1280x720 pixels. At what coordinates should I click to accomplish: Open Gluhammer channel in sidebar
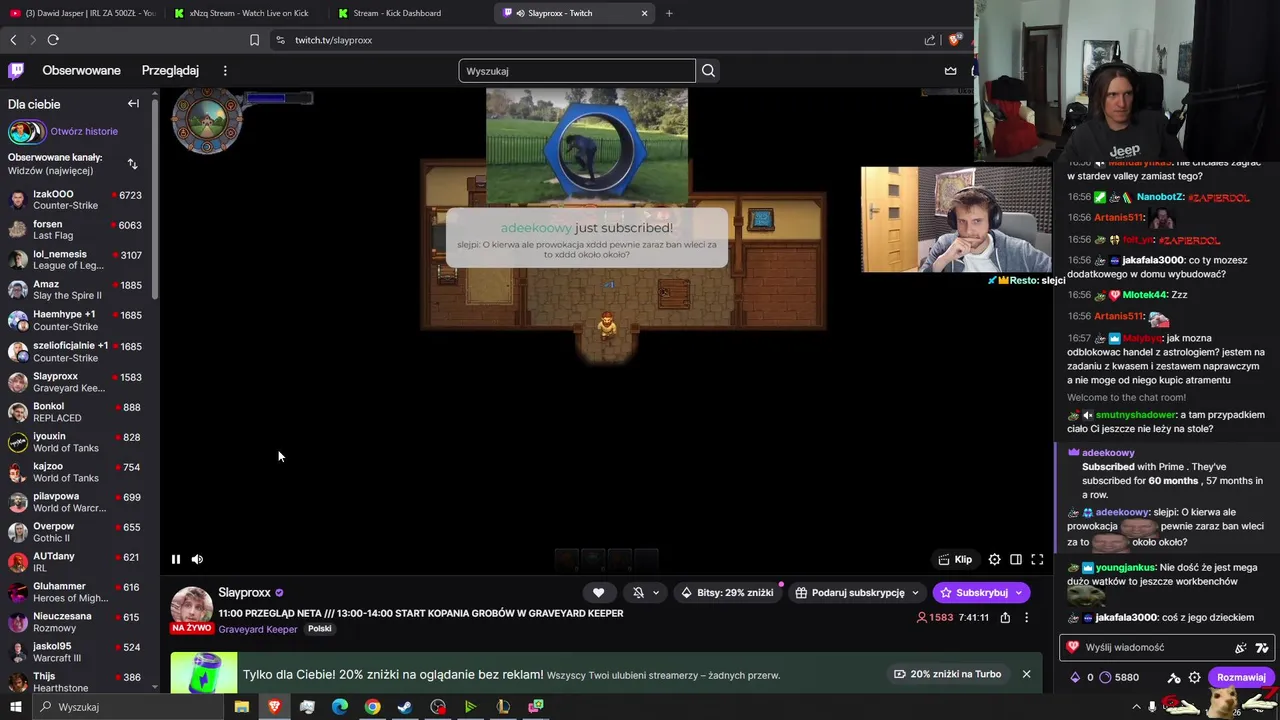point(76,592)
